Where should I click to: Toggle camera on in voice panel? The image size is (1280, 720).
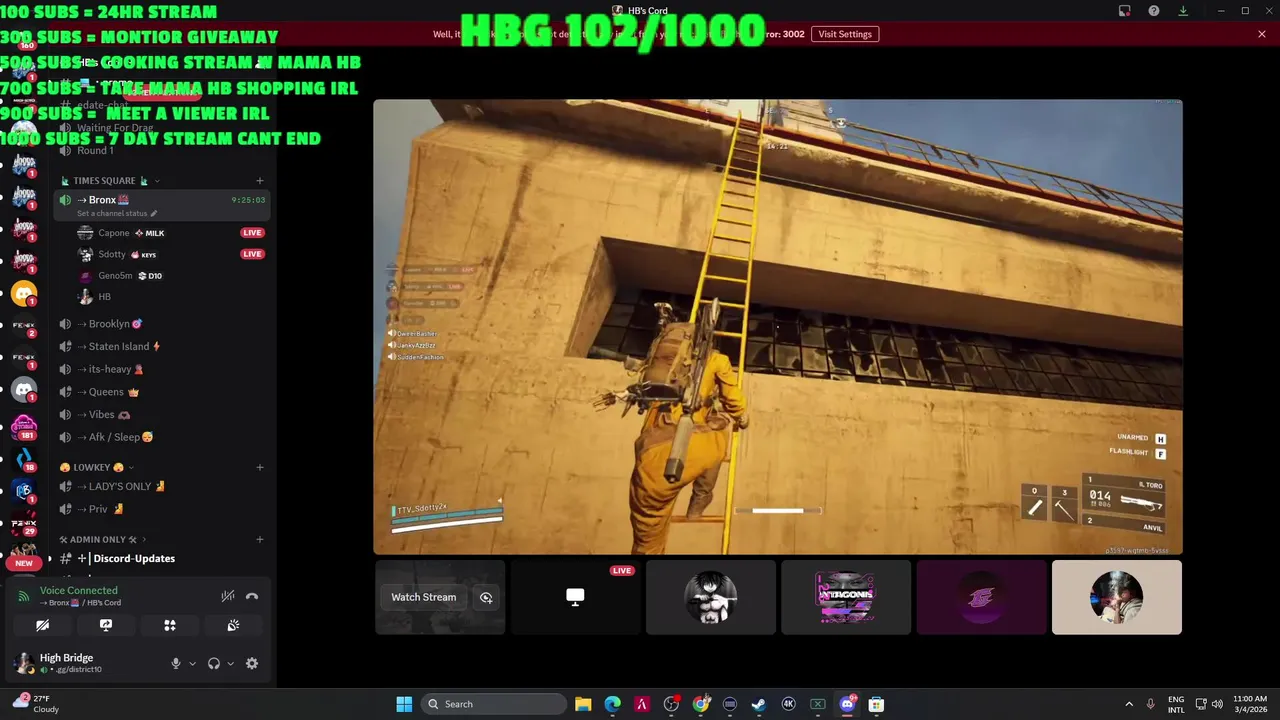[x=42, y=625]
